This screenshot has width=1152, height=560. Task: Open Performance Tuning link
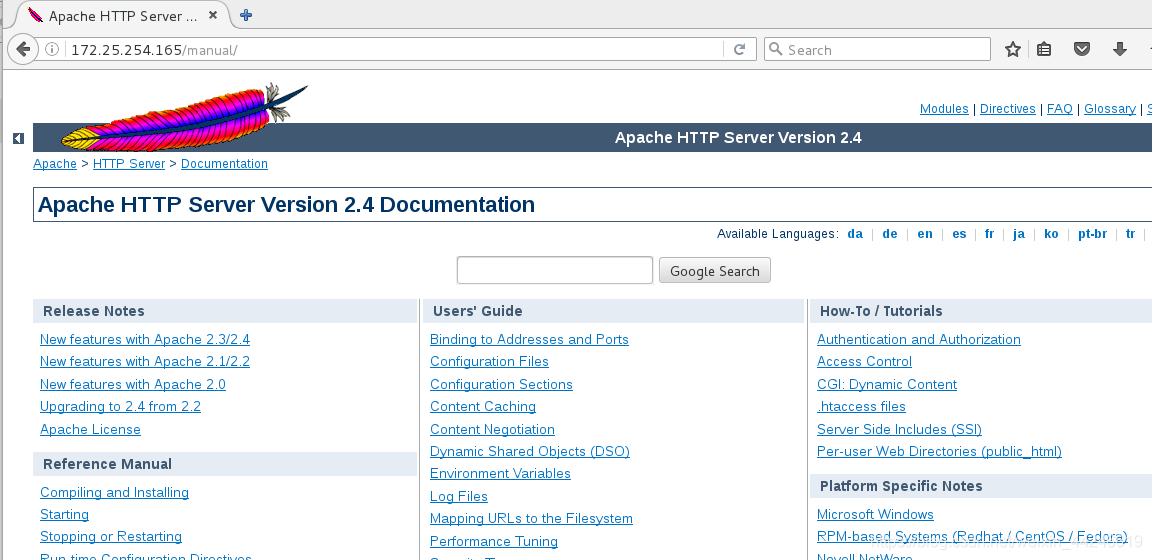494,542
